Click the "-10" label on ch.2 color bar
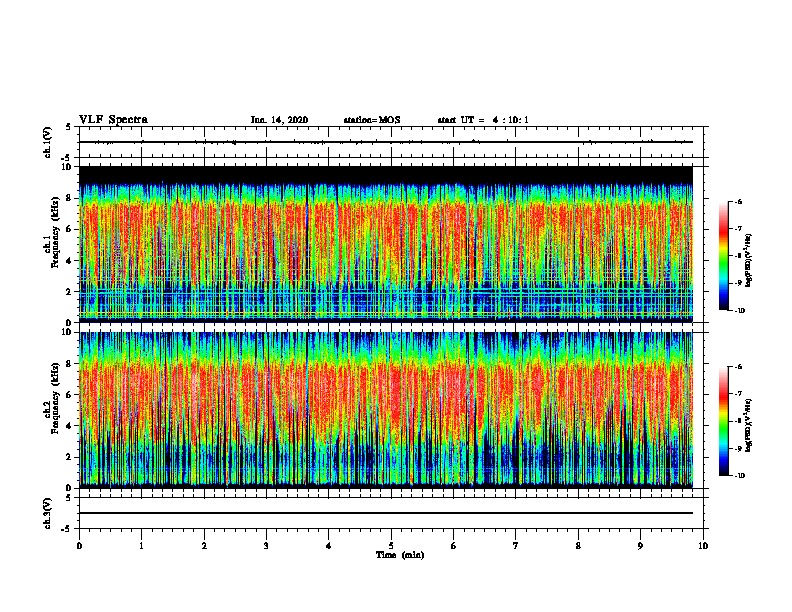The image size is (792, 612). (740, 476)
